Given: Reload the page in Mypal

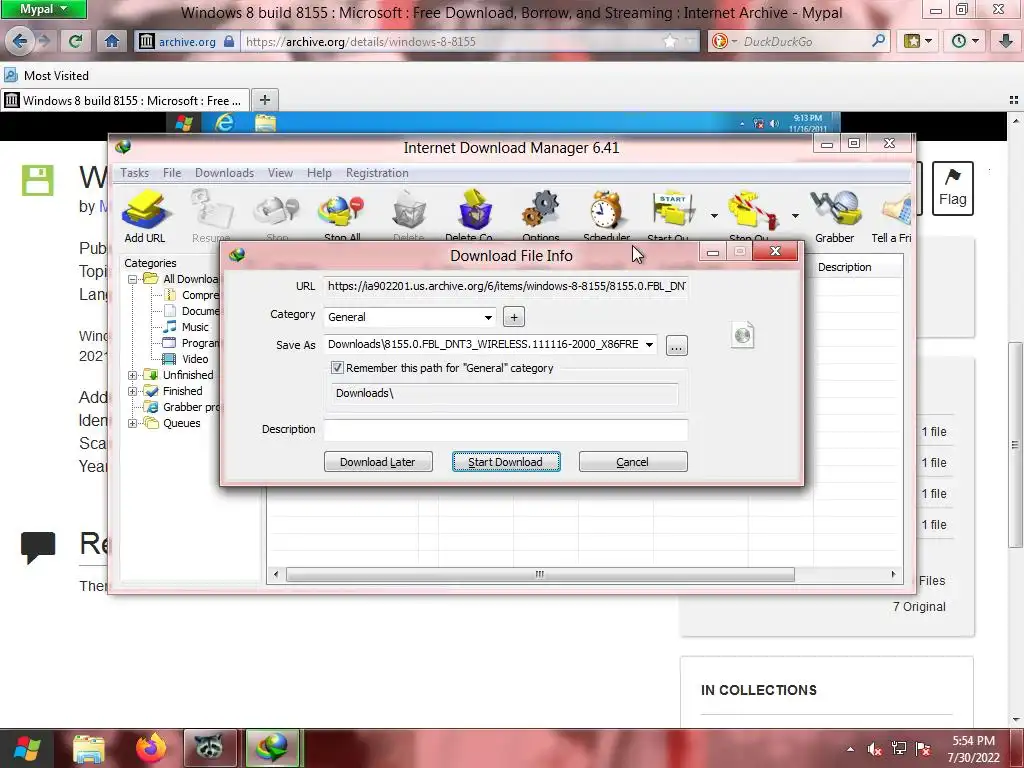Looking at the screenshot, I should pyautogui.click(x=76, y=41).
